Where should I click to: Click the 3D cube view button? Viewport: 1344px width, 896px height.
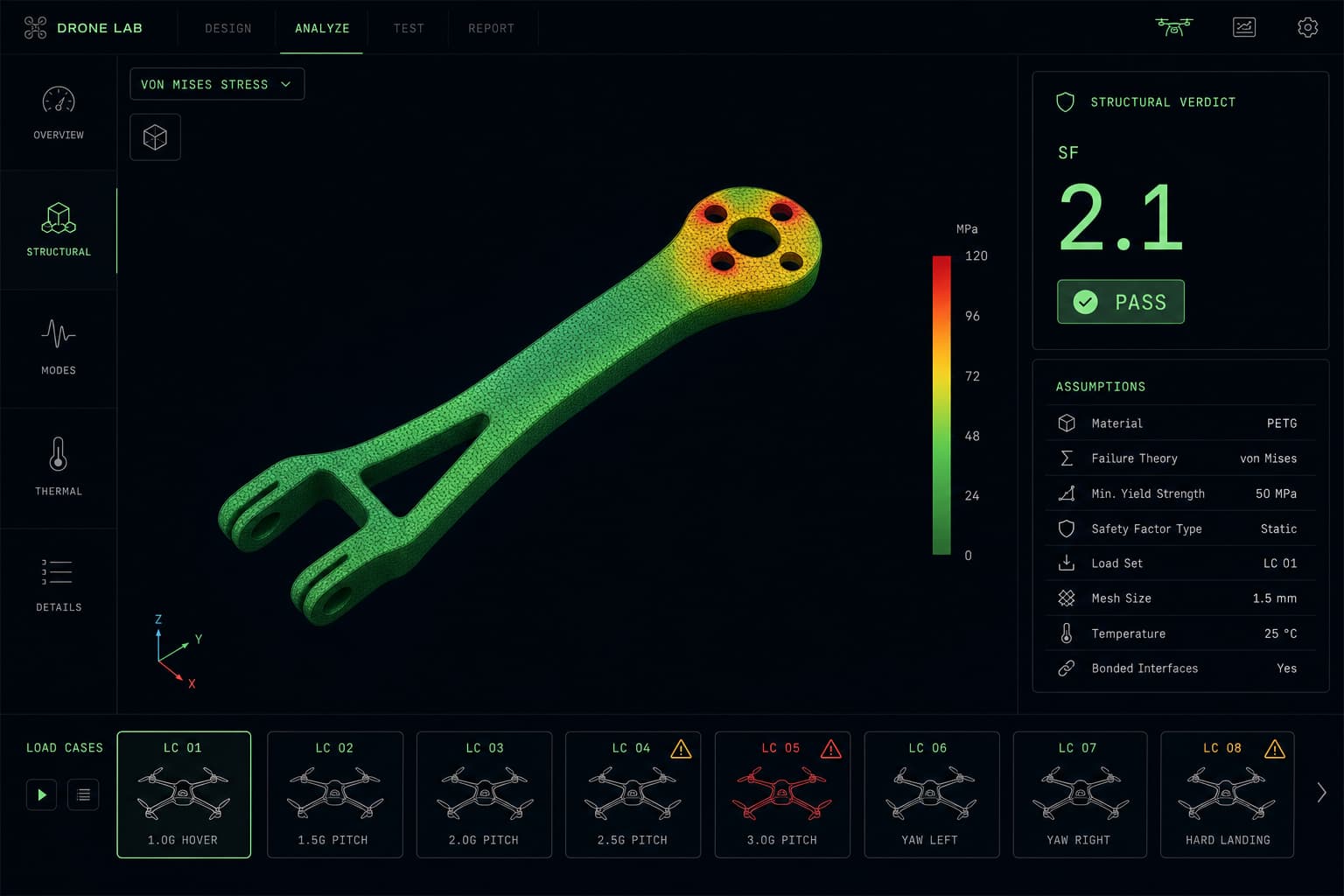tap(155, 136)
